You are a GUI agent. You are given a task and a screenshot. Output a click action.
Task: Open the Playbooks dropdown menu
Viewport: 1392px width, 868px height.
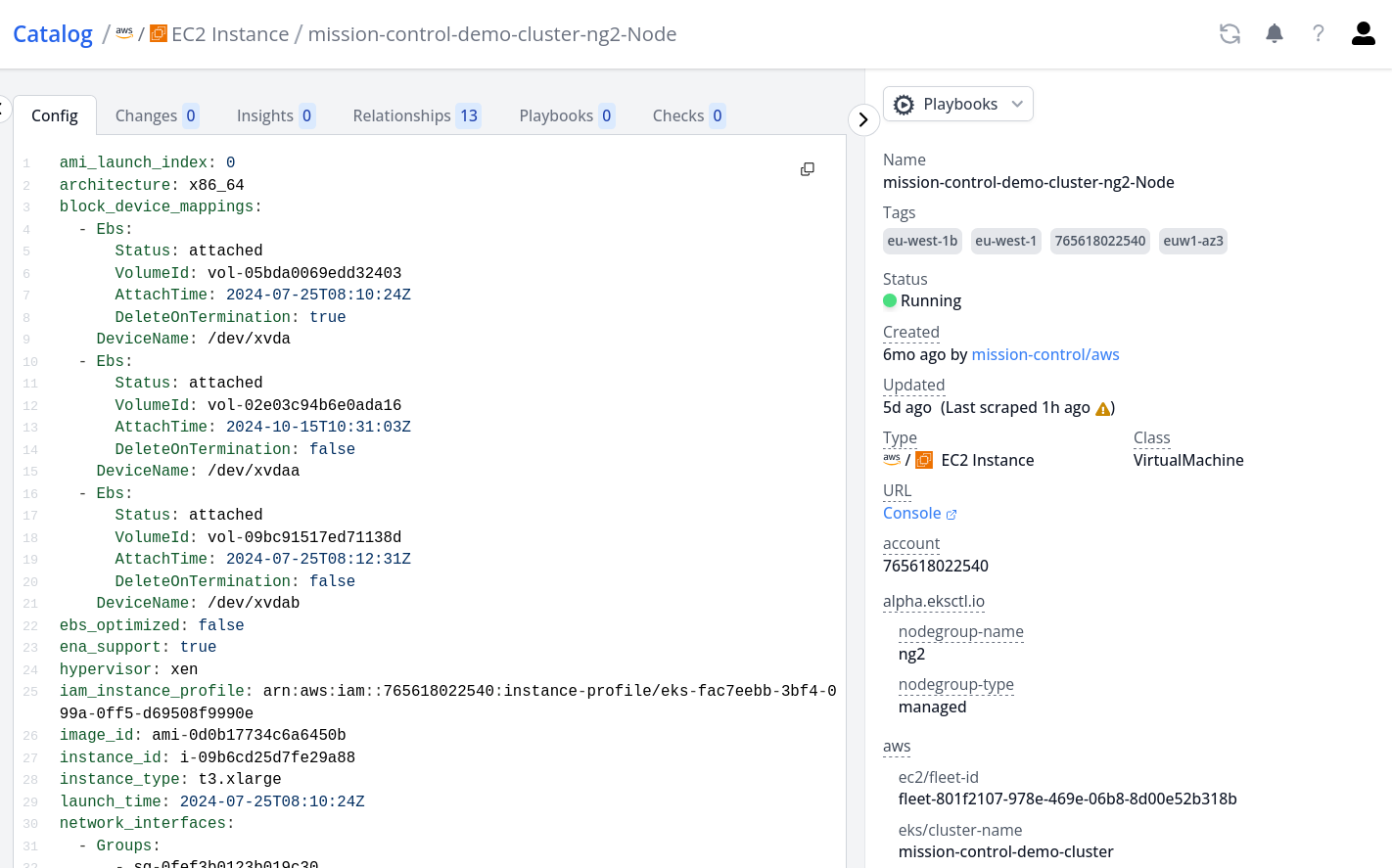[958, 105]
